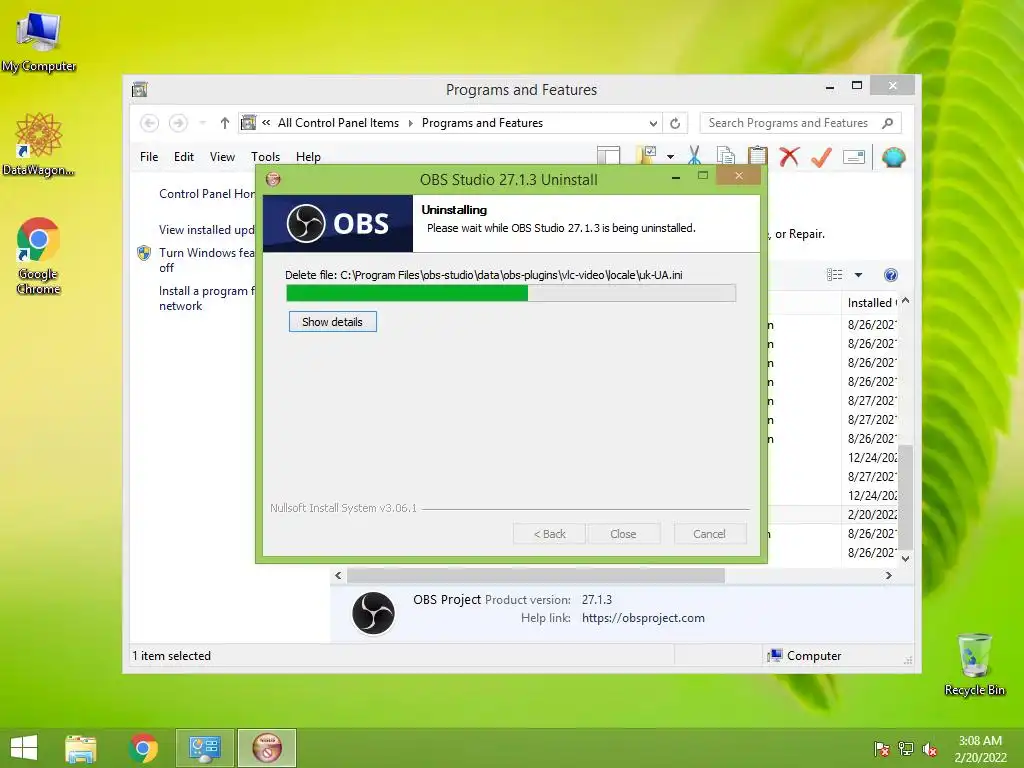This screenshot has width=1024, height=768.
Task: Click vertical scrollbar up arrow
Action: click(x=905, y=301)
